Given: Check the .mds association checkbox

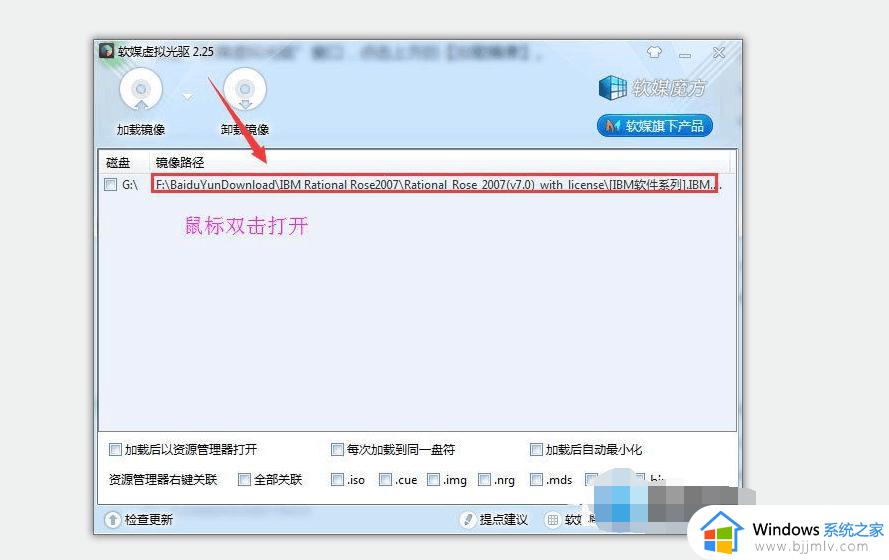Looking at the screenshot, I should [536, 480].
